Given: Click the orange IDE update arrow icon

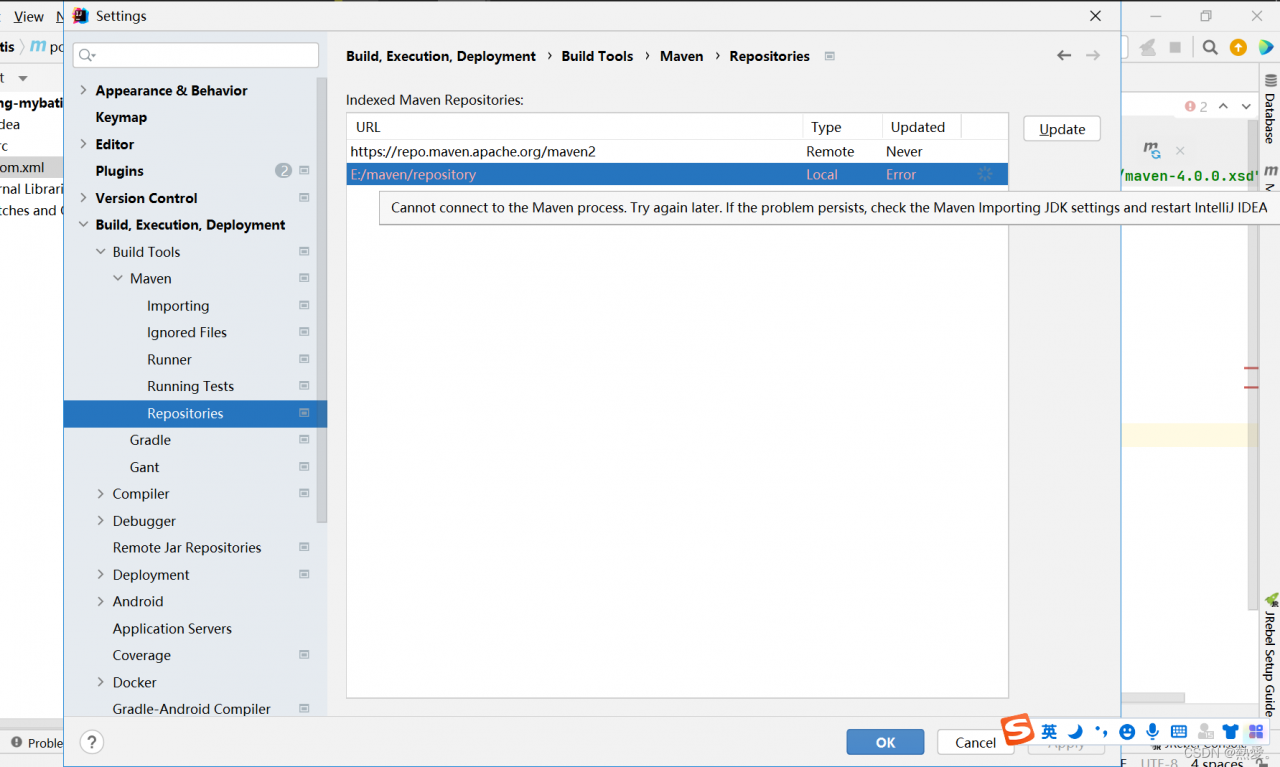Looking at the screenshot, I should pos(1238,47).
